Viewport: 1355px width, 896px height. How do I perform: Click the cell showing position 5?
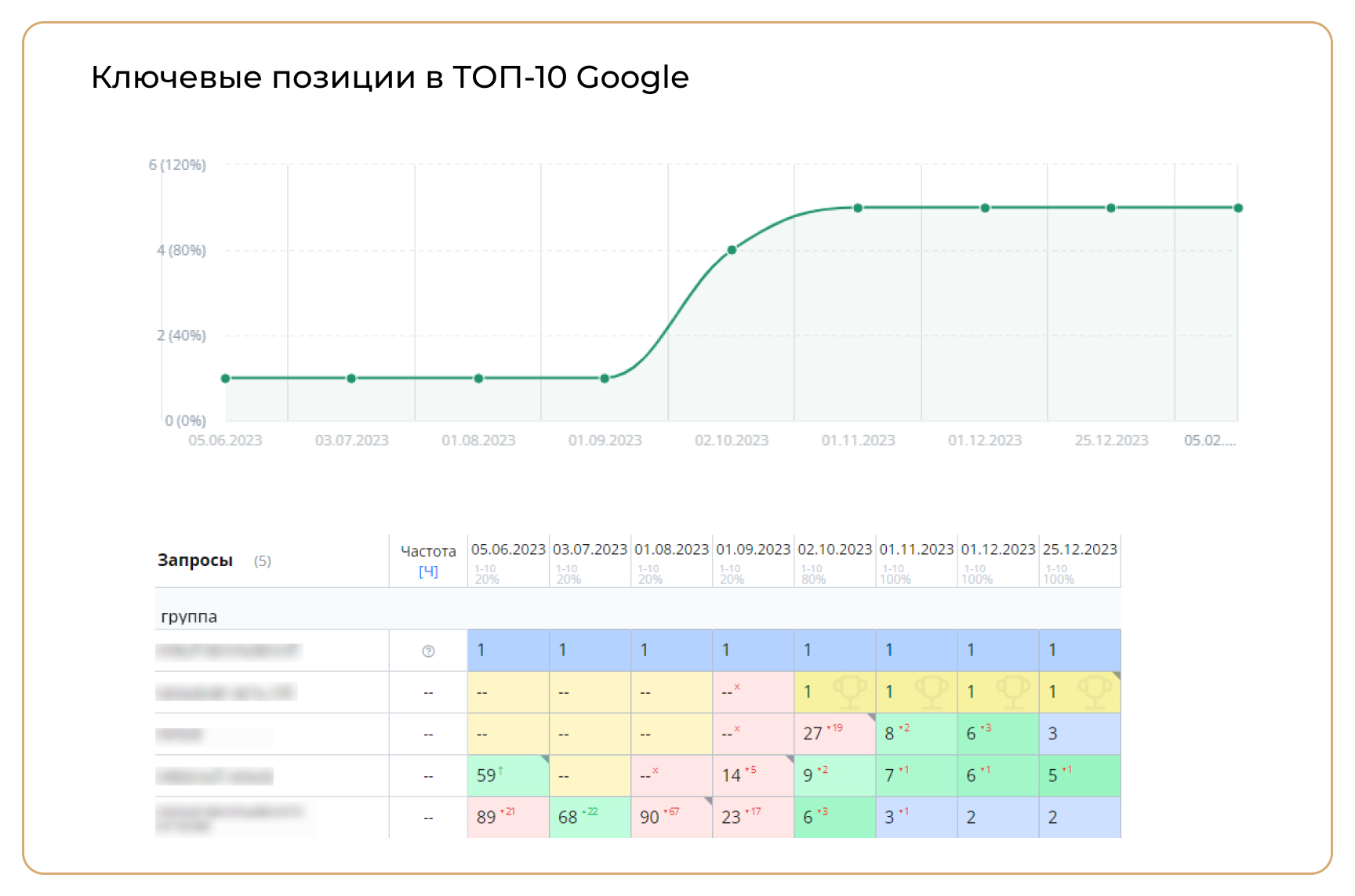point(1080,775)
